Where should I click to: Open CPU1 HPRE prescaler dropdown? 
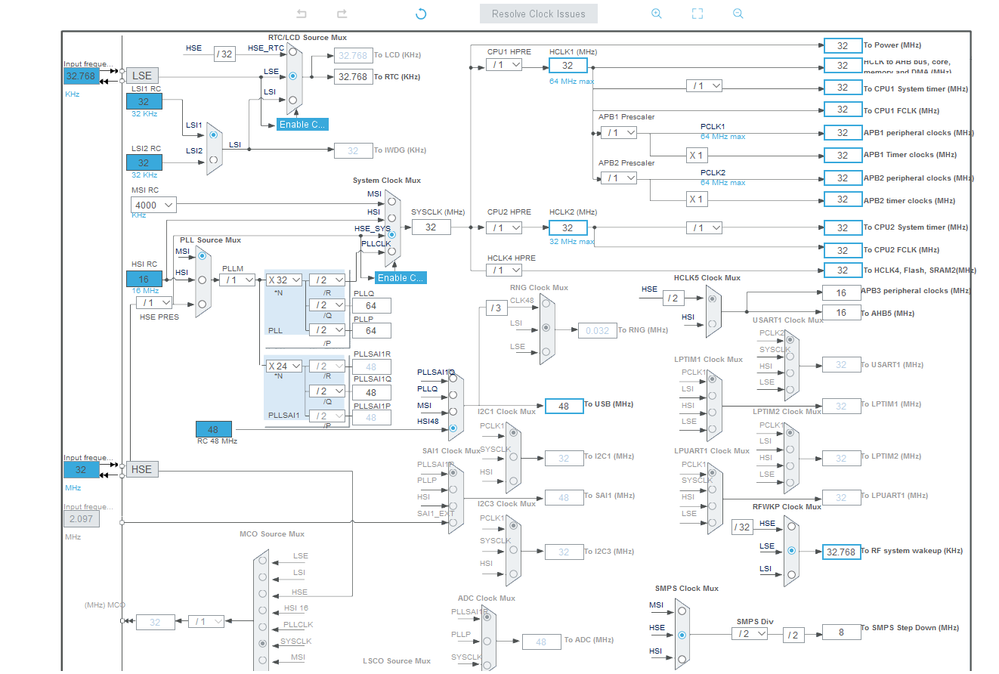point(504,65)
